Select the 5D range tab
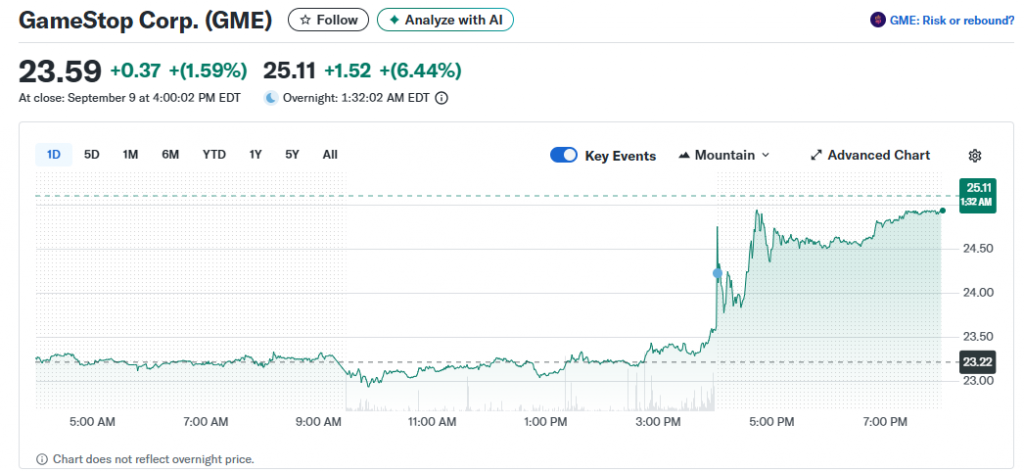The height and width of the screenshot is (472, 1024). 91,155
